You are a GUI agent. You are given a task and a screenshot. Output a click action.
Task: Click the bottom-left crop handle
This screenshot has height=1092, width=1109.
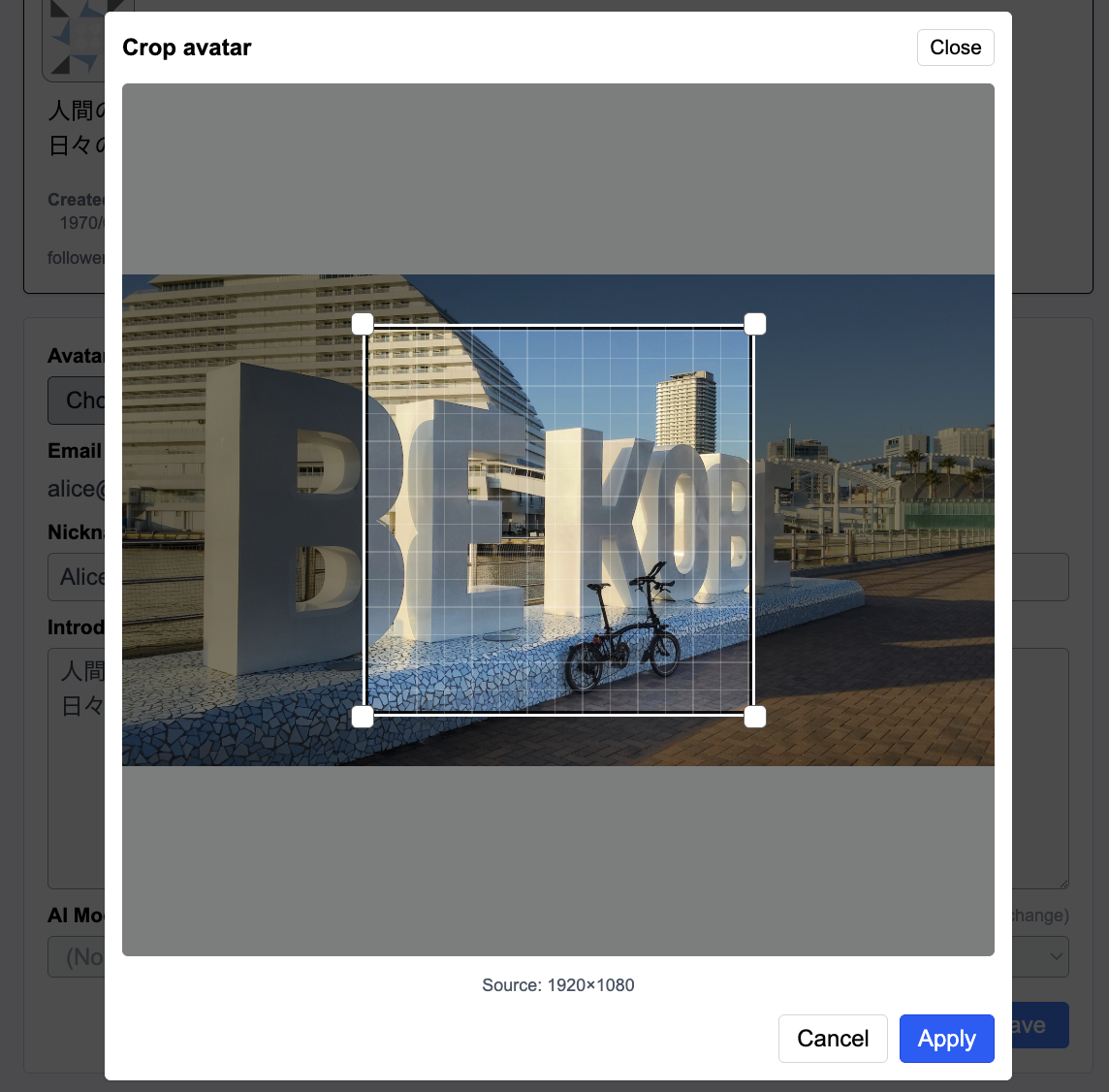click(x=363, y=717)
